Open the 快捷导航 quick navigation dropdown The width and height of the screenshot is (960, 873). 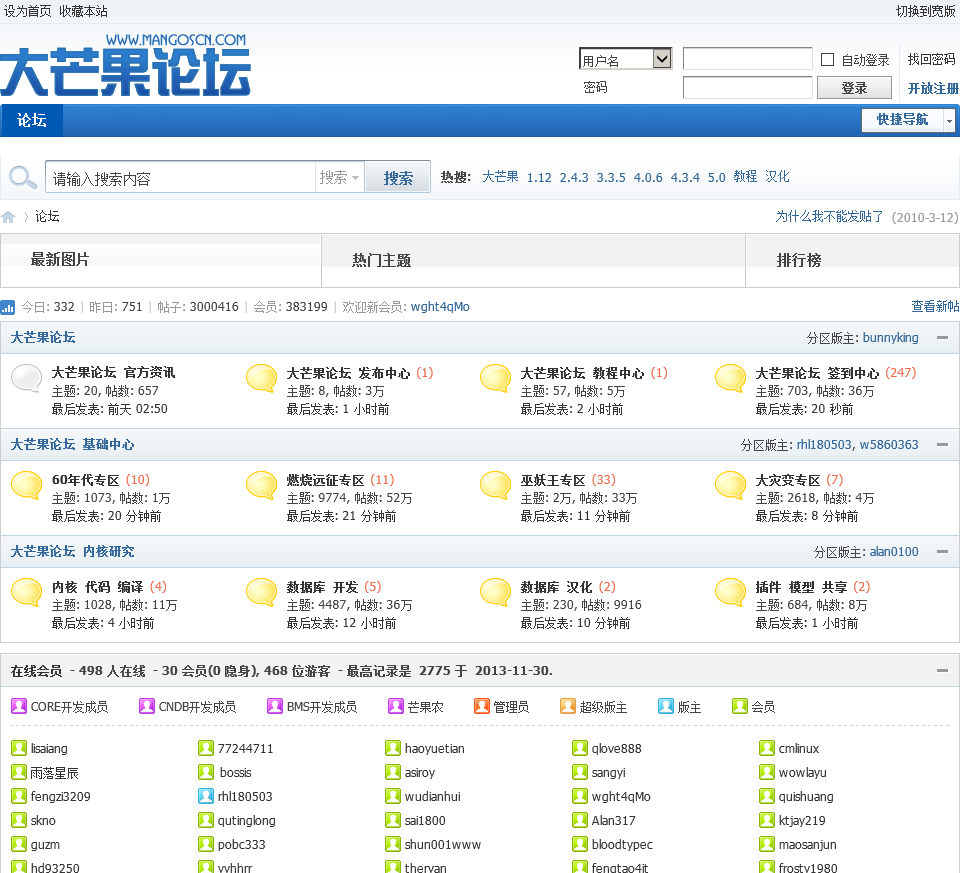(907, 120)
